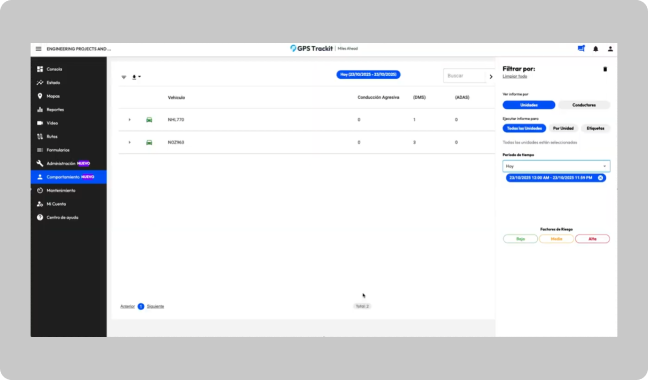648x380 pixels.
Task: Click Limpiar todo link
Action: pos(515,76)
